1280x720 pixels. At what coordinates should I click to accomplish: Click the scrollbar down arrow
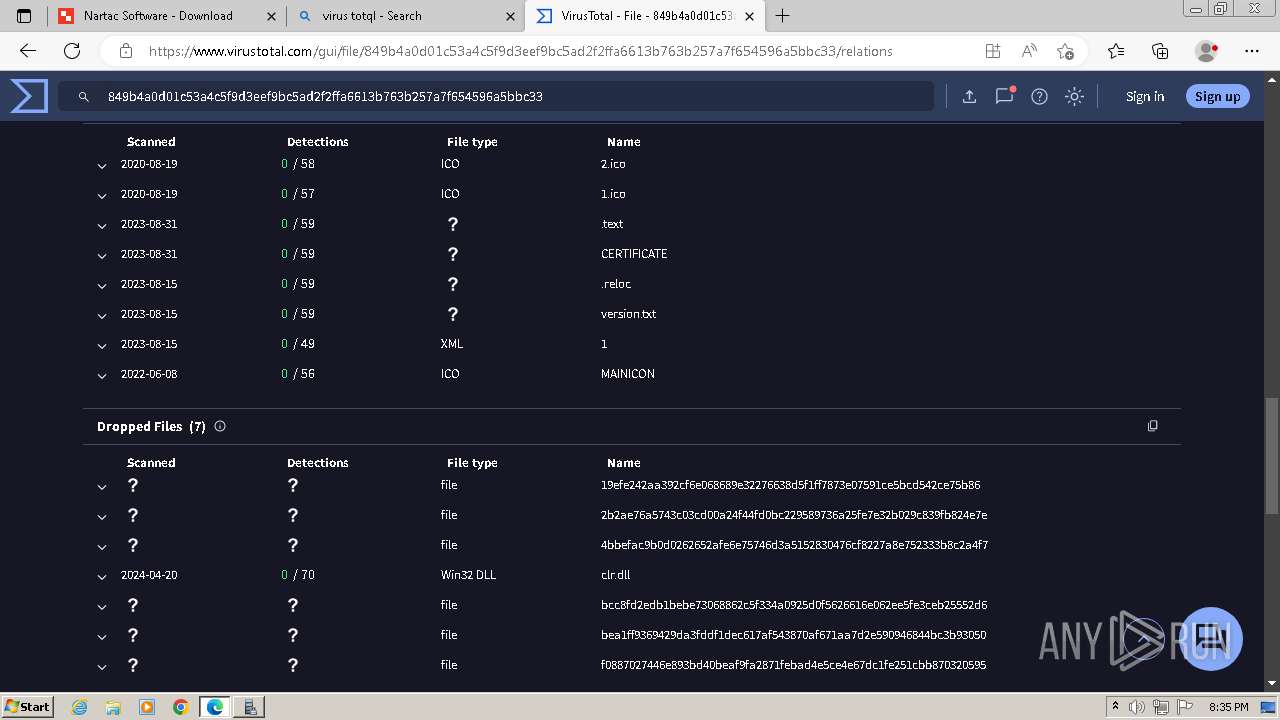click(x=1271, y=683)
